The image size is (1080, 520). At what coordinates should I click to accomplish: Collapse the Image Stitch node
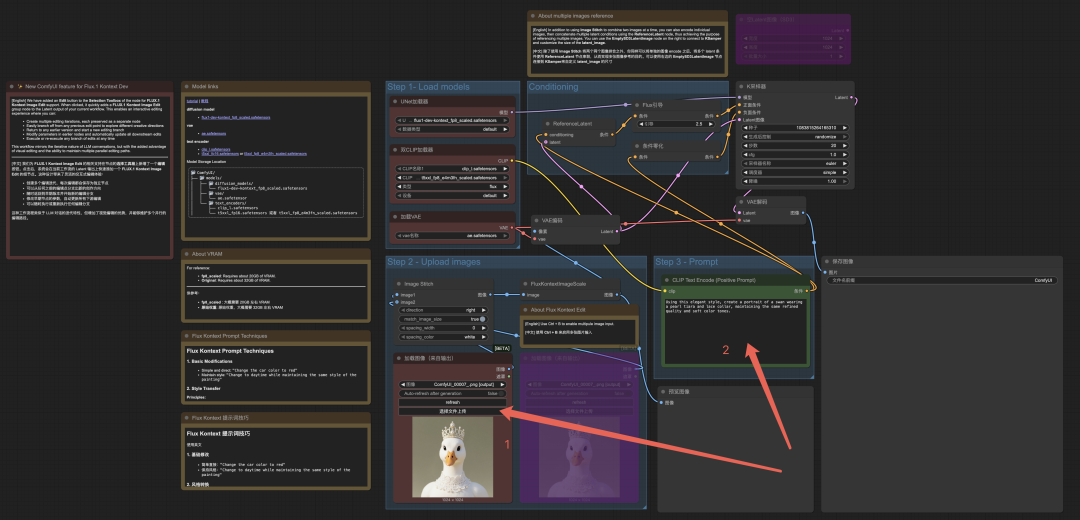point(397,284)
